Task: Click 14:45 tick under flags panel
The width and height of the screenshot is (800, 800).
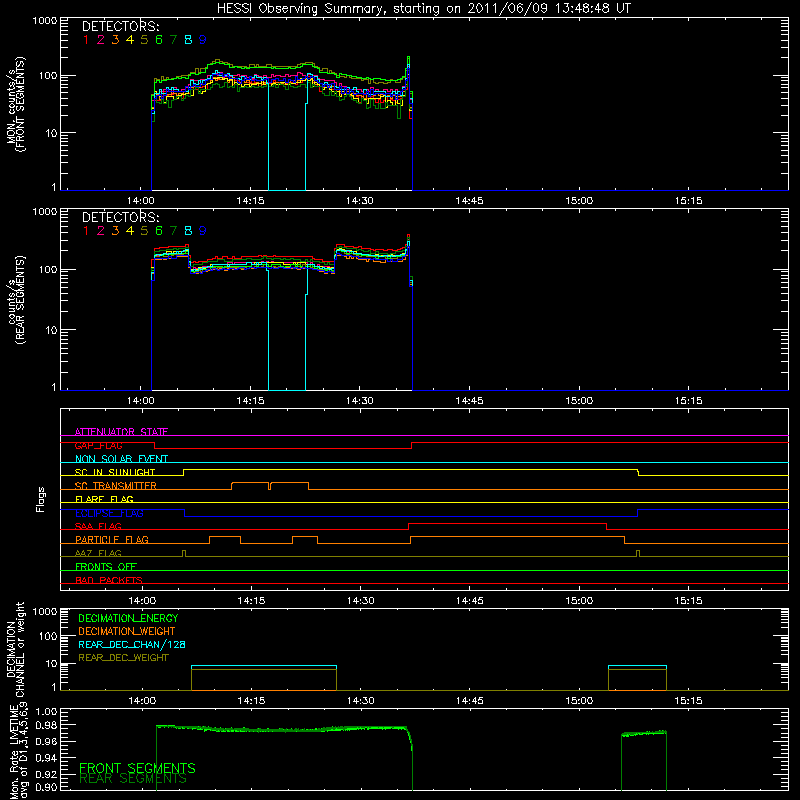Action: (x=469, y=601)
